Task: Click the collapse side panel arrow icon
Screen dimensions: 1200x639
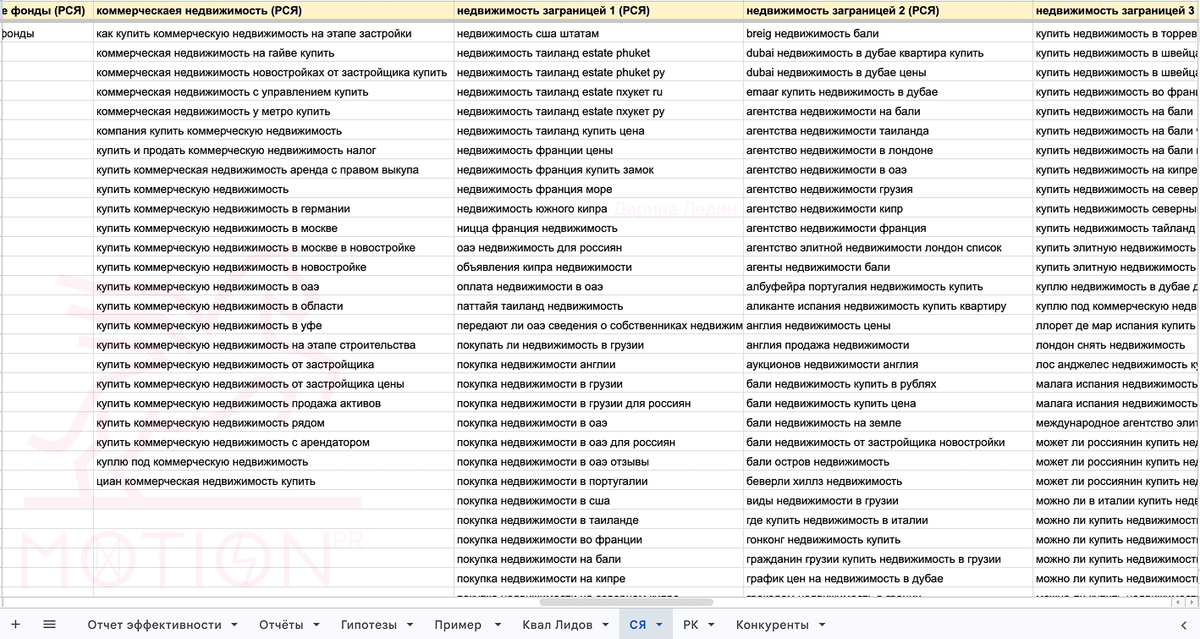Action: [1184, 624]
